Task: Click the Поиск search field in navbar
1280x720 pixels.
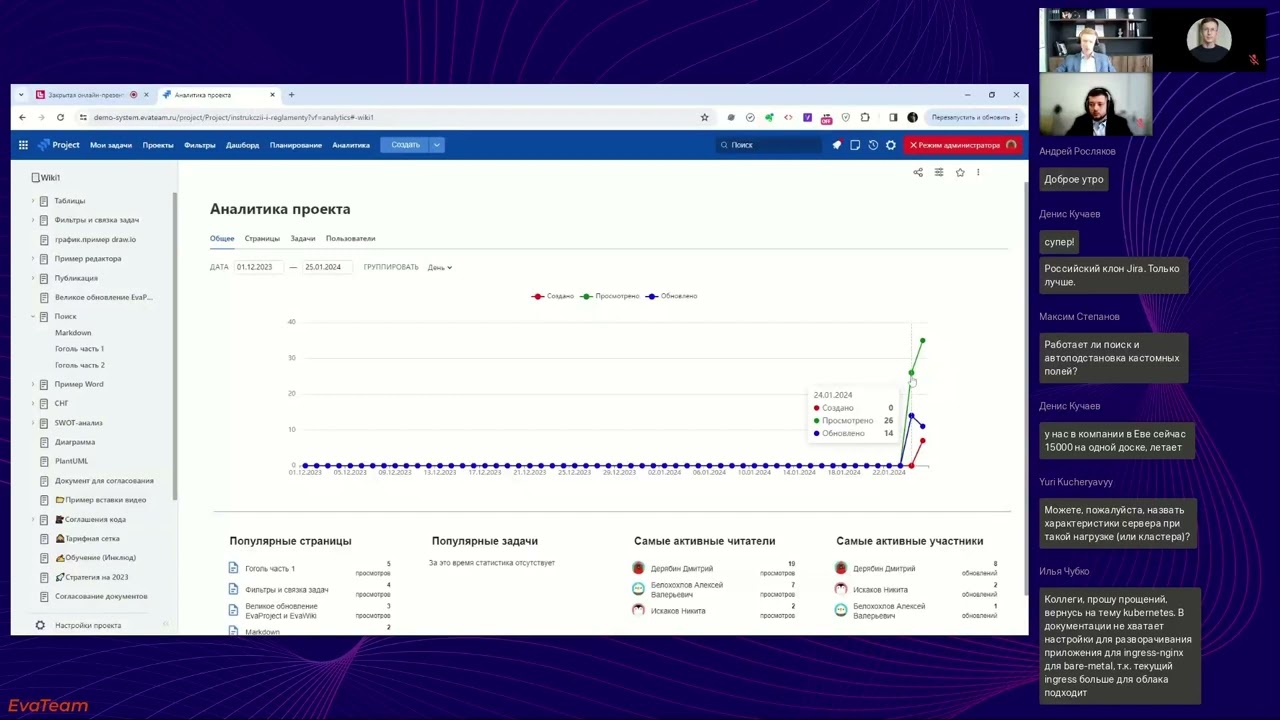Action: 770,145
